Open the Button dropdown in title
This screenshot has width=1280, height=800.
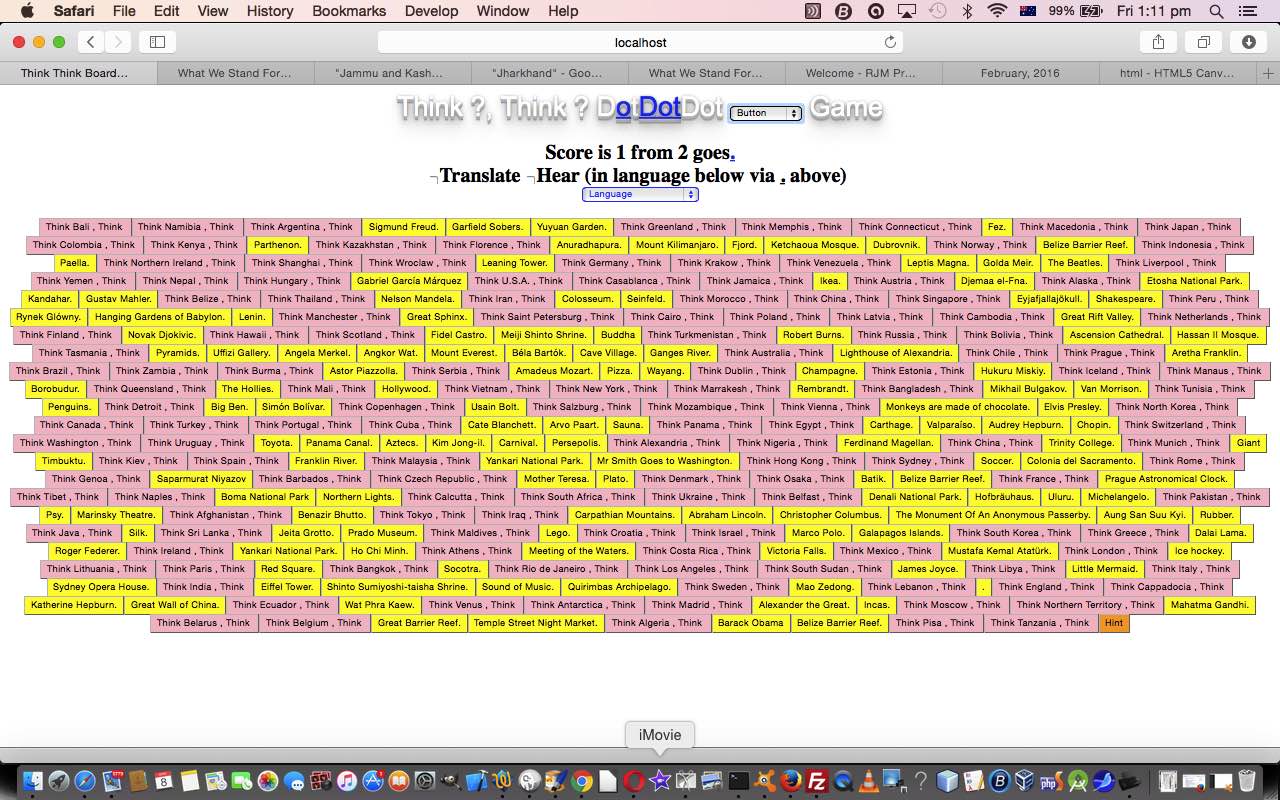tap(765, 113)
